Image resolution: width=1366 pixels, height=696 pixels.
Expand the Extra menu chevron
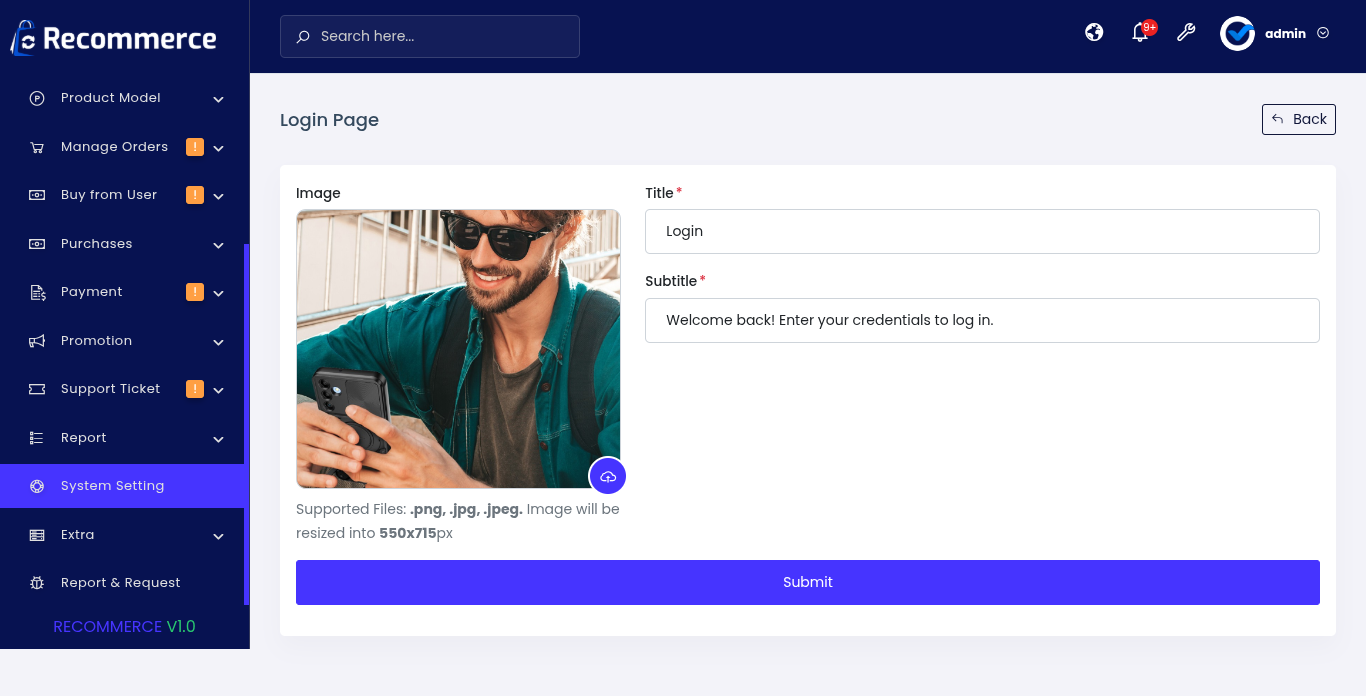[219, 536]
